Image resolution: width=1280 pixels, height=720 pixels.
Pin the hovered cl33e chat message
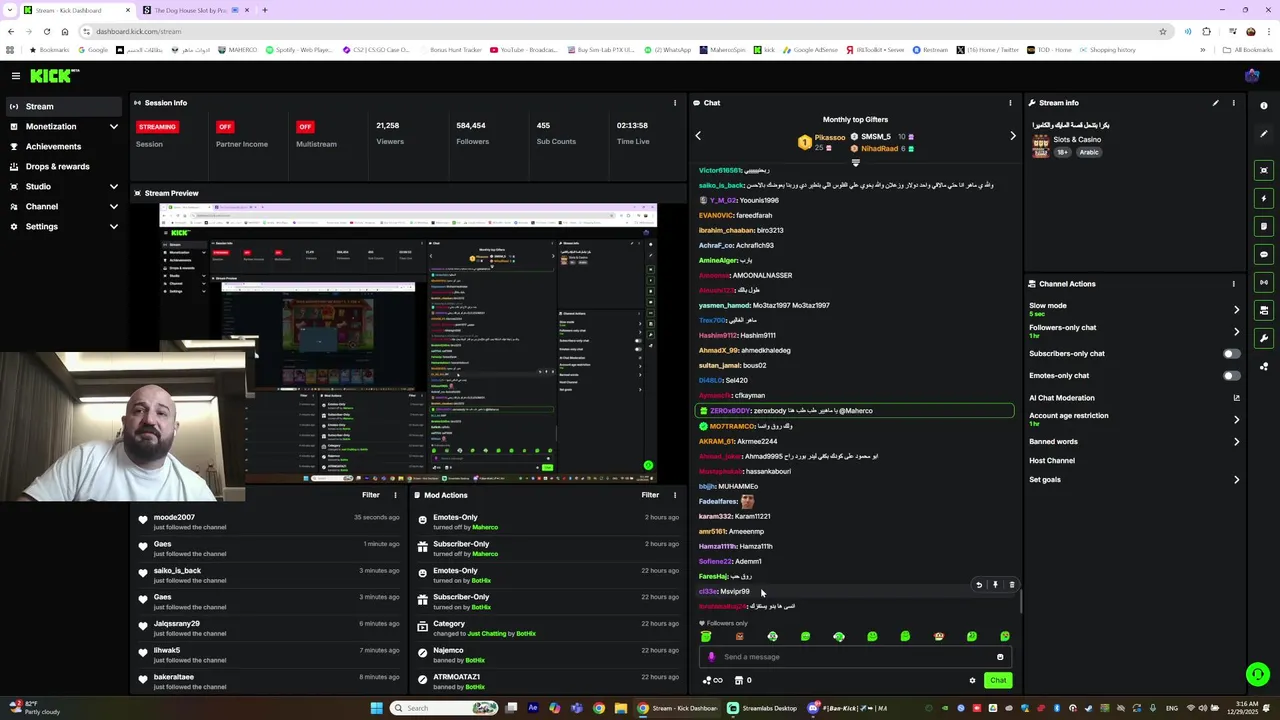(x=995, y=585)
